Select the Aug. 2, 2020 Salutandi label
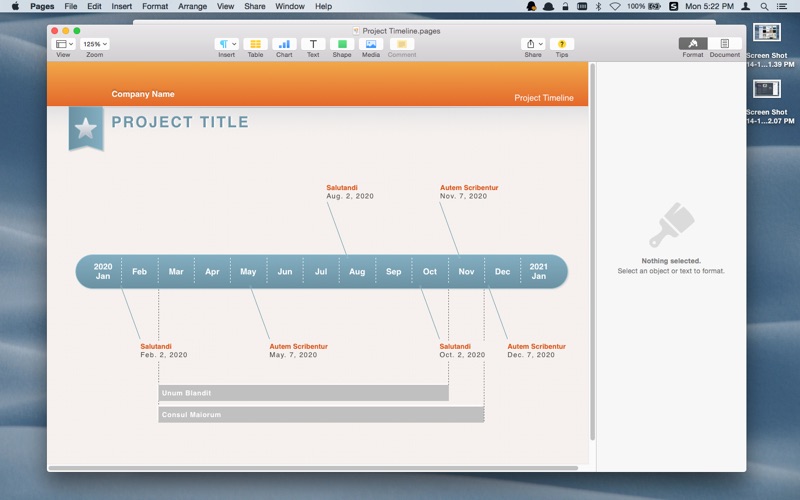Image resolution: width=800 pixels, height=500 pixels. (350, 192)
